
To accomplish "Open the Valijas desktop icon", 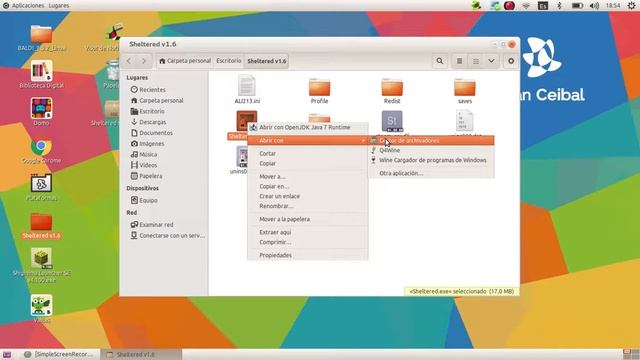I will pos(41,305).
